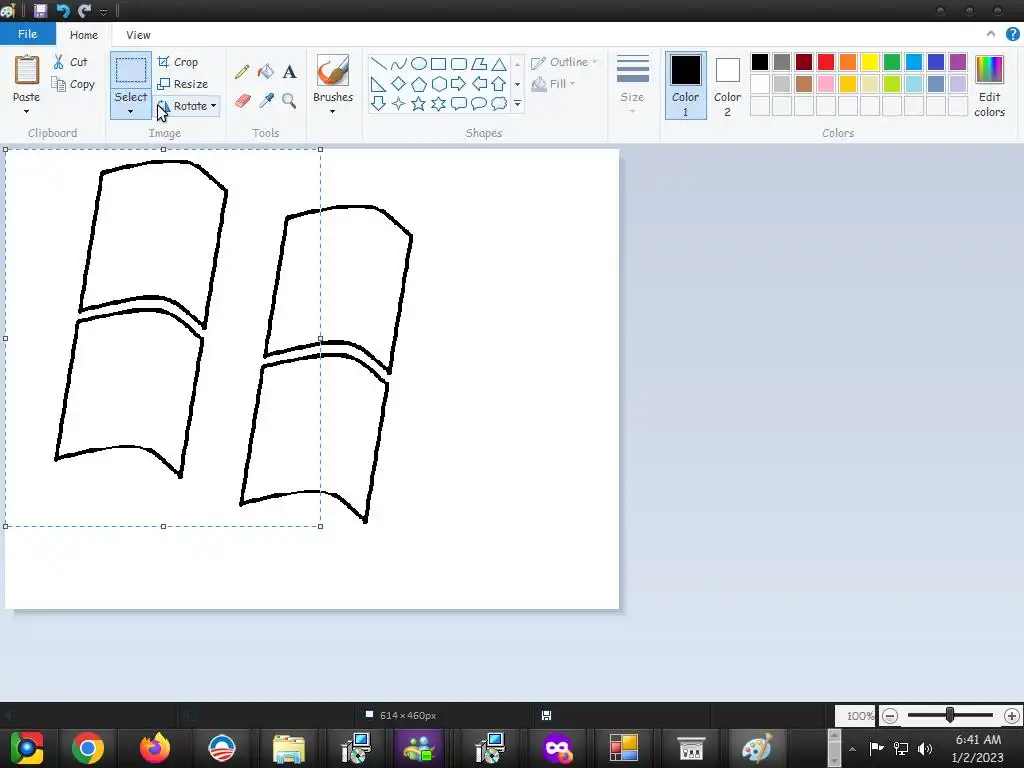Click the zoom out minus button

889,716
